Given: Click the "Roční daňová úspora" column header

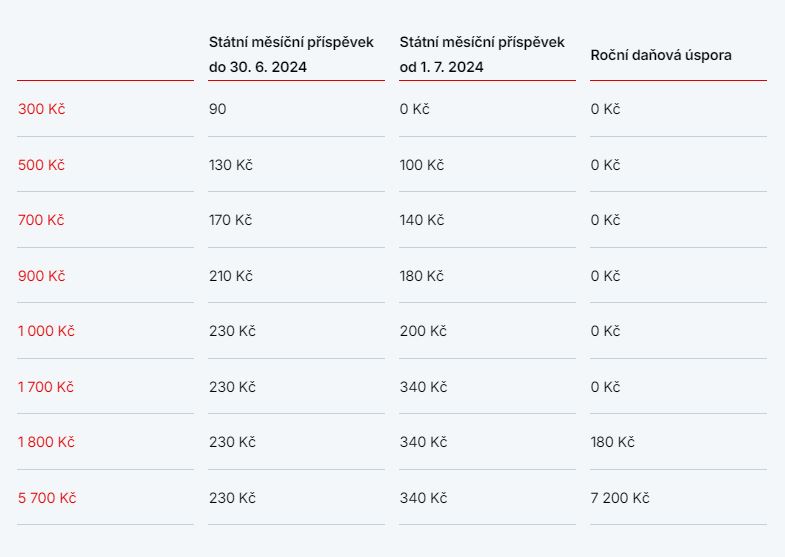Looking at the screenshot, I should click(x=661, y=55).
